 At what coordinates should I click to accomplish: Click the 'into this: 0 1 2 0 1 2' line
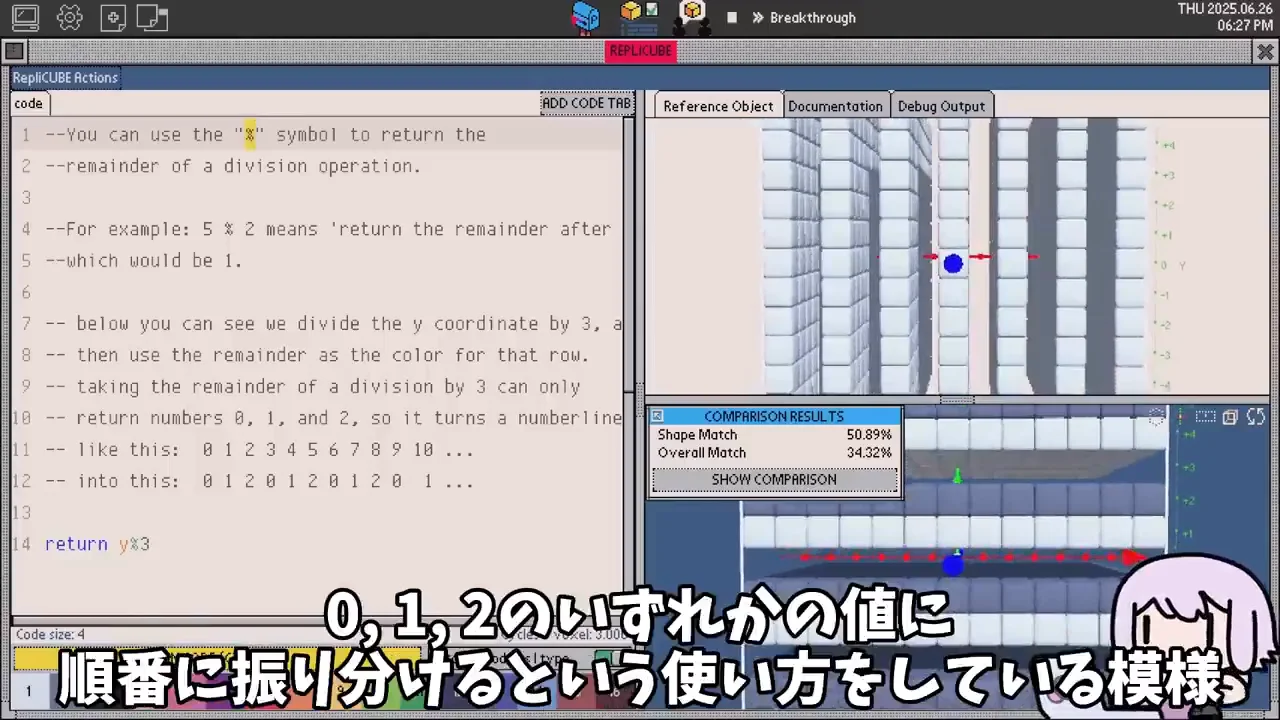pos(260,481)
